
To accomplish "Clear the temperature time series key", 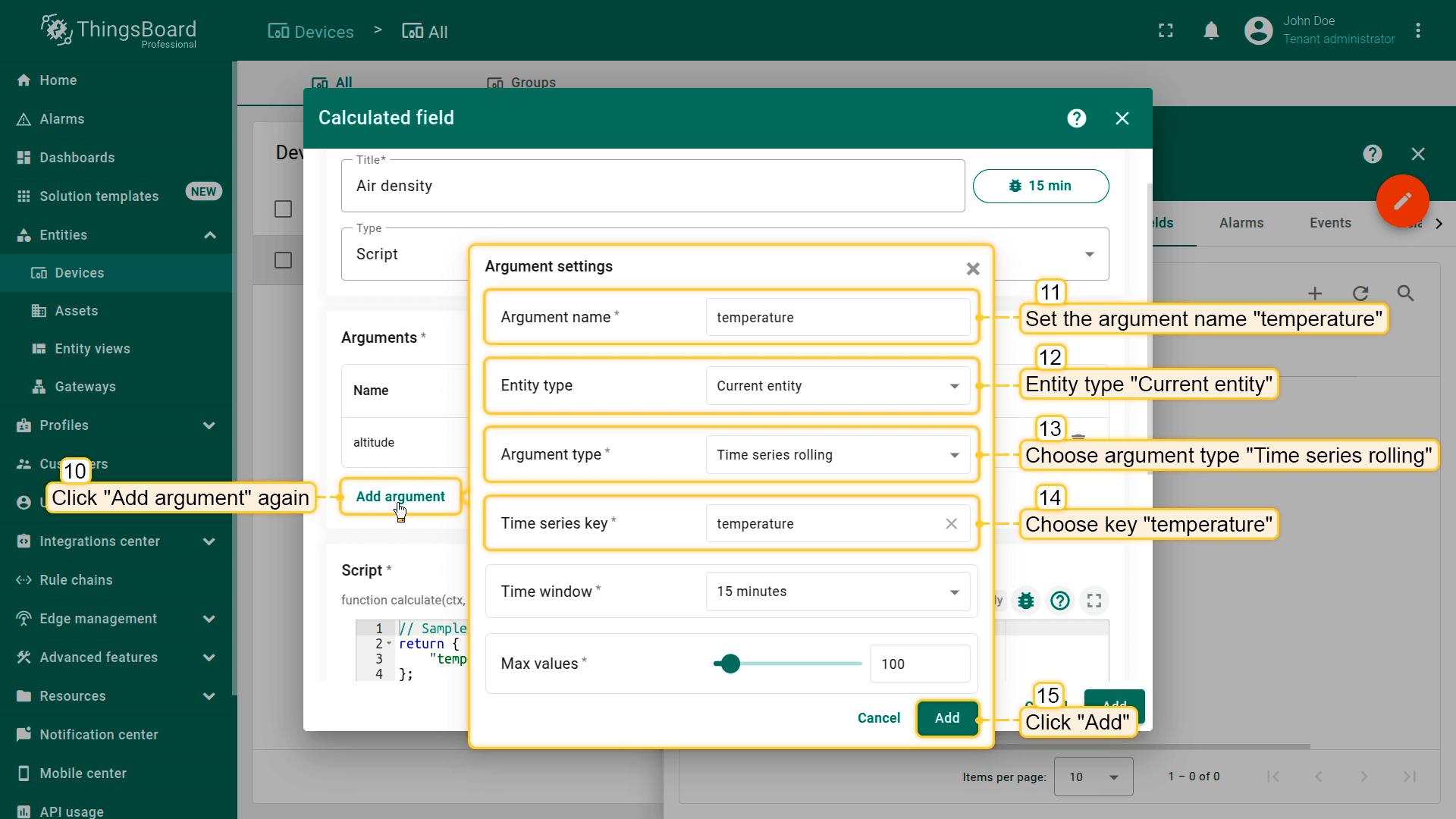I will coord(951,524).
